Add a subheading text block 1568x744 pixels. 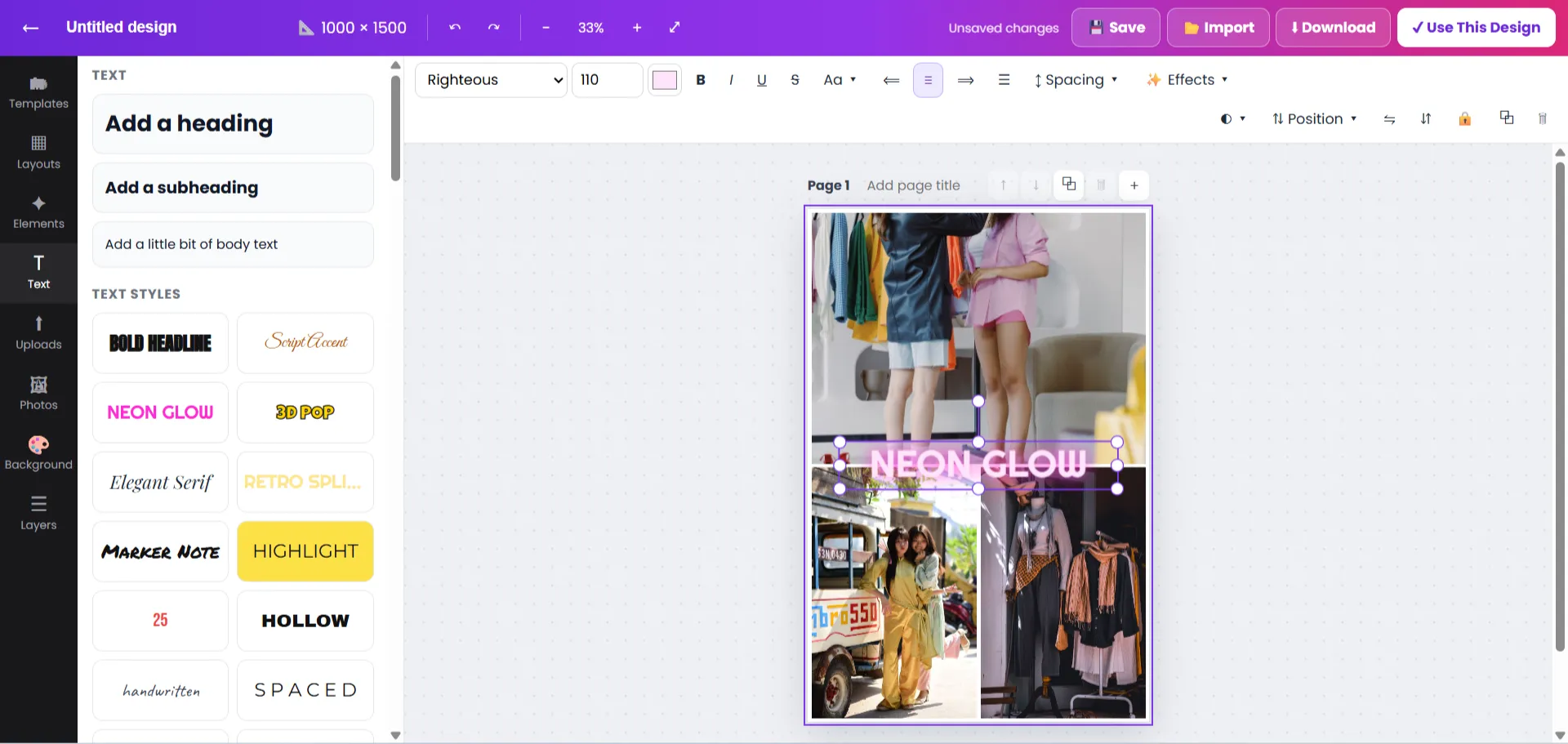click(x=233, y=188)
